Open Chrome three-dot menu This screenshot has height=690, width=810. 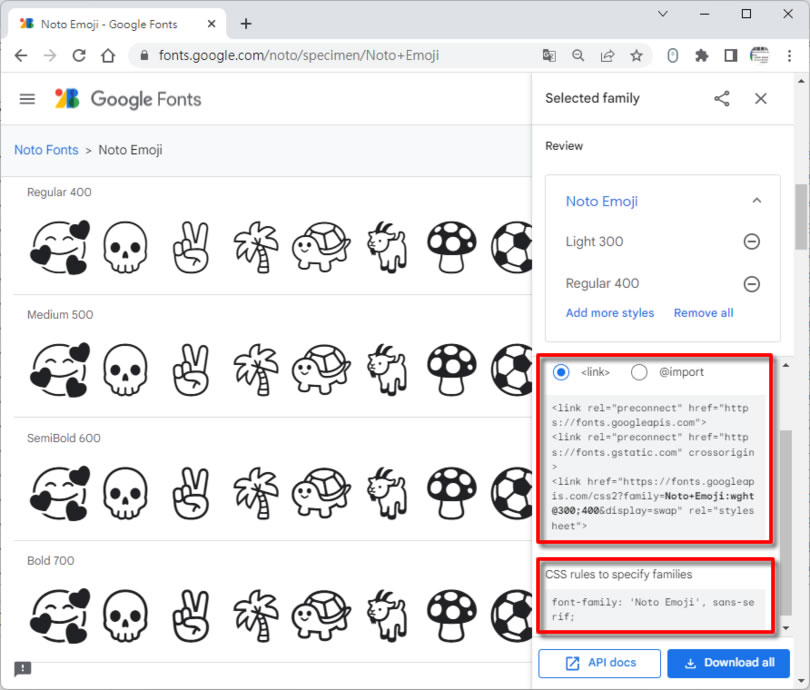pos(789,55)
